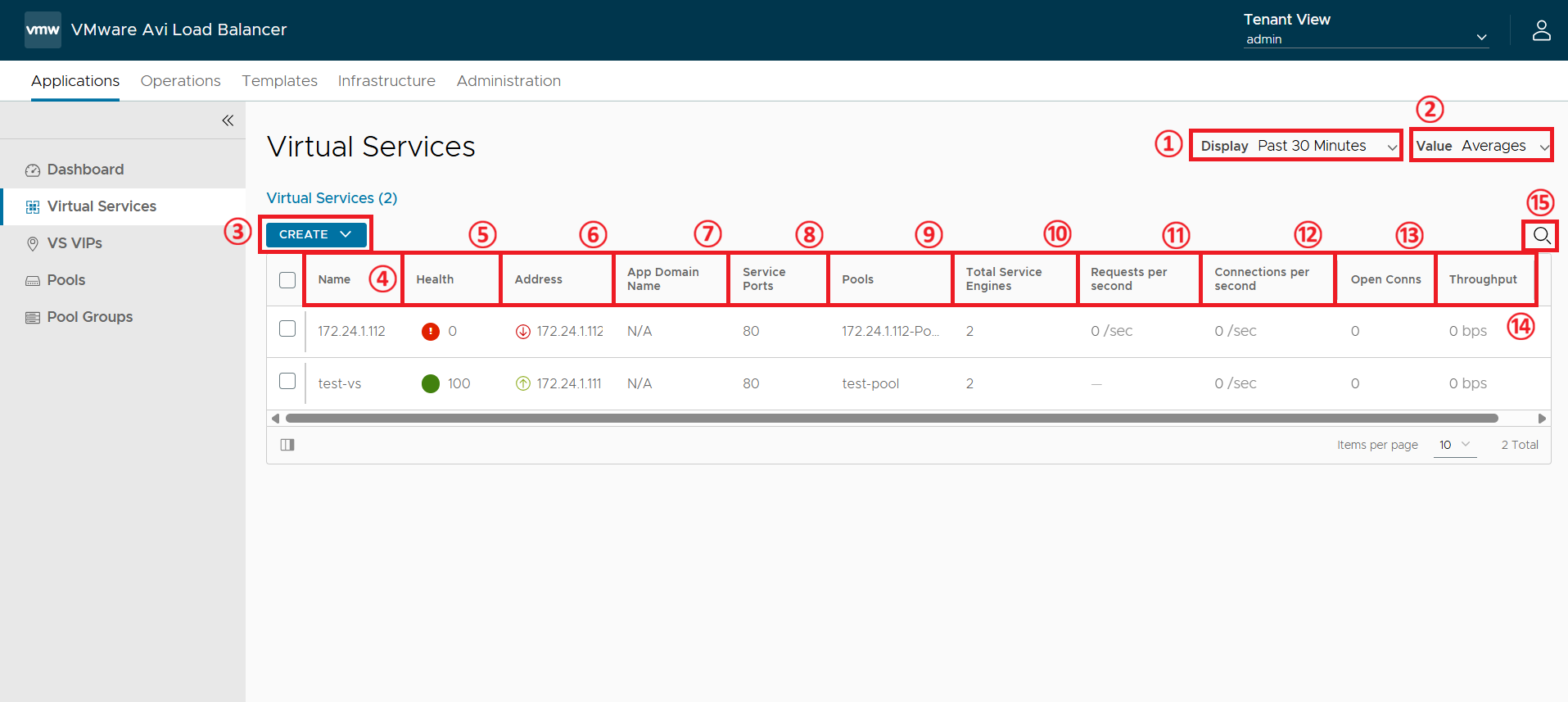Collapse the sidebar with double-chevron icon
This screenshot has height=702, width=1568.
[228, 120]
